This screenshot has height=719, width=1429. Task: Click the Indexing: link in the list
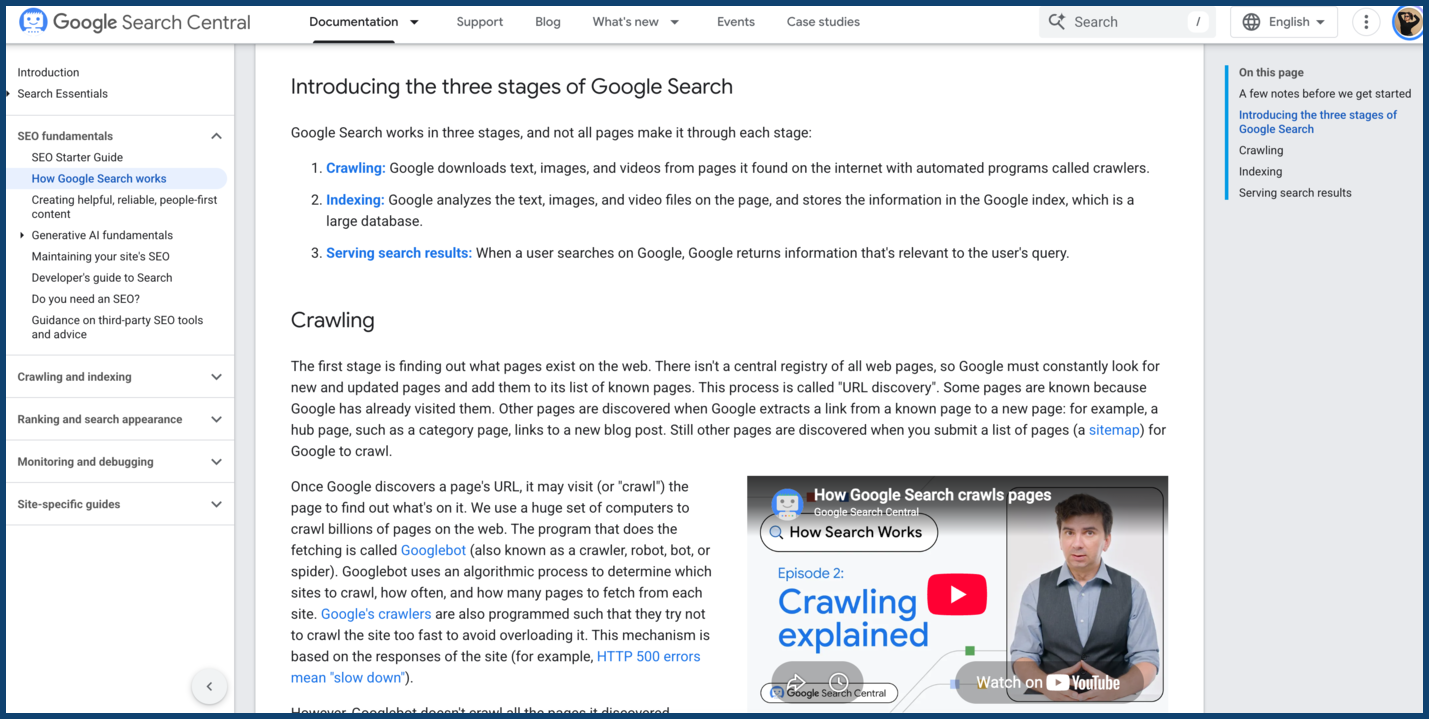[x=355, y=200]
